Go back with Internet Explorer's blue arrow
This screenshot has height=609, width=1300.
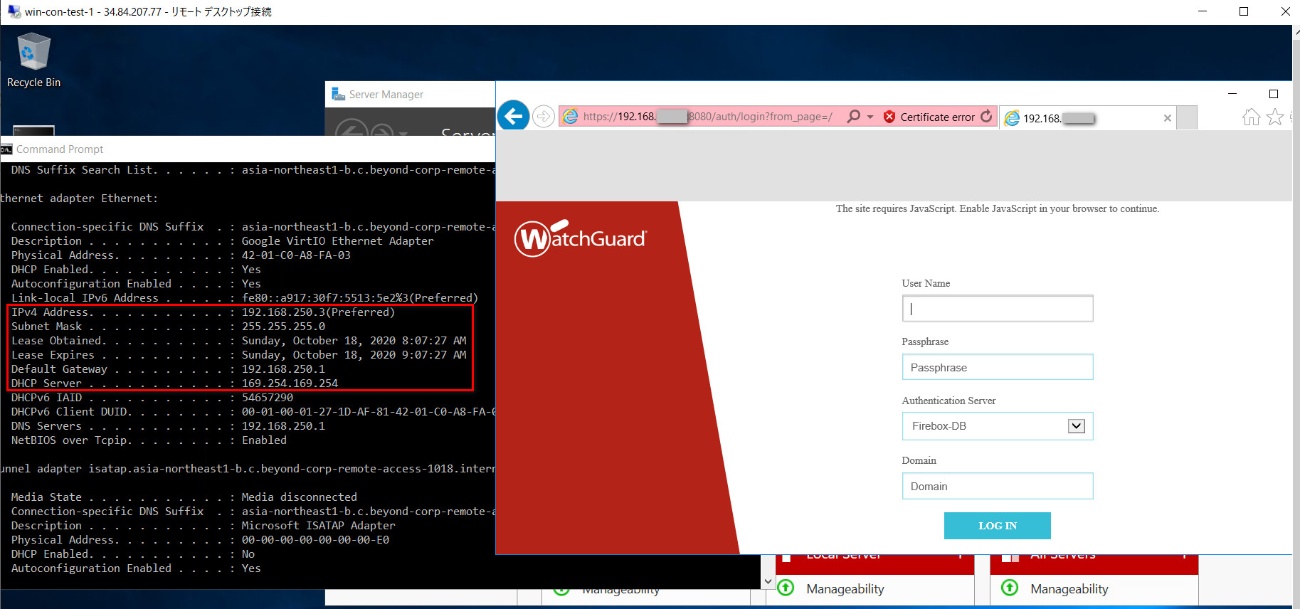pyautogui.click(x=513, y=116)
